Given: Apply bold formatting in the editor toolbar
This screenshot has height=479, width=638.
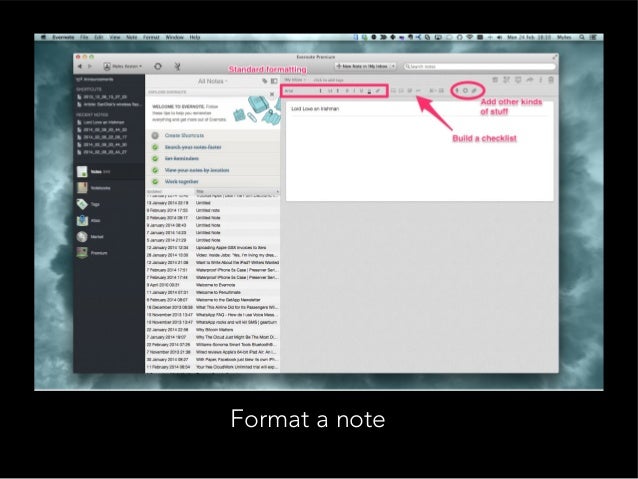Looking at the screenshot, I should [x=347, y=91].
